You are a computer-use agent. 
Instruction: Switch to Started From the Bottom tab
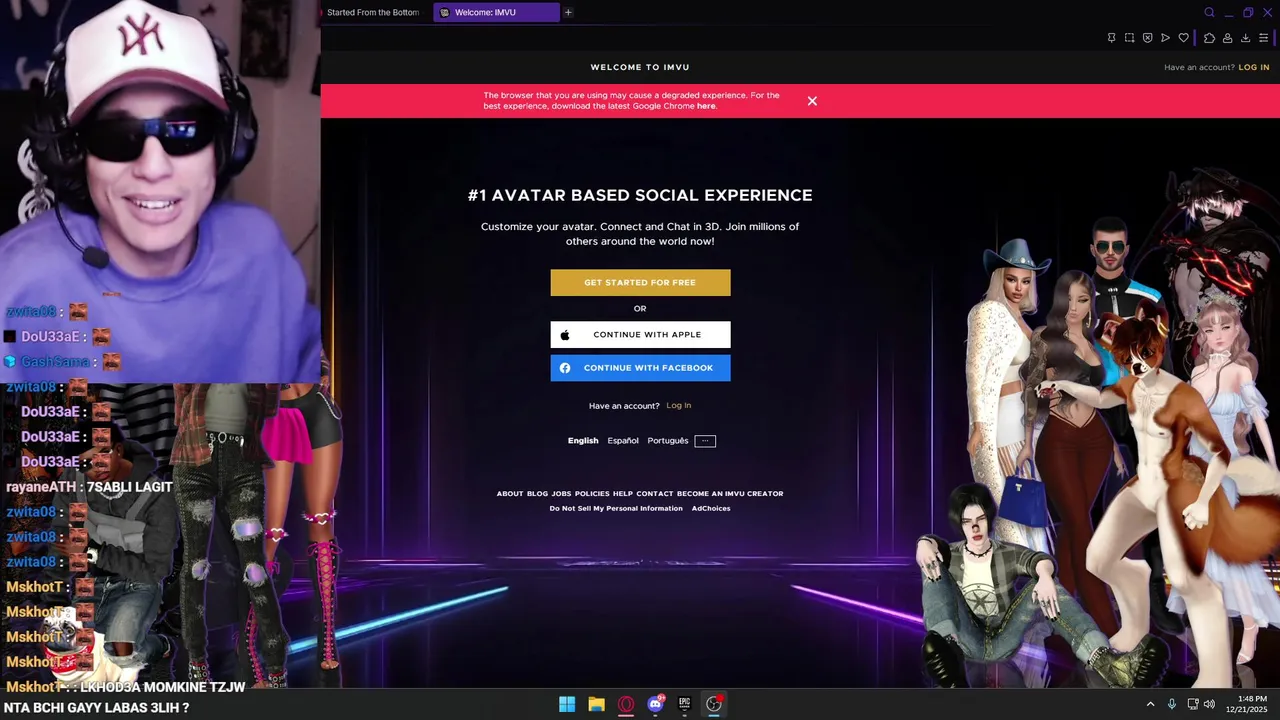(x=372, y=12)
